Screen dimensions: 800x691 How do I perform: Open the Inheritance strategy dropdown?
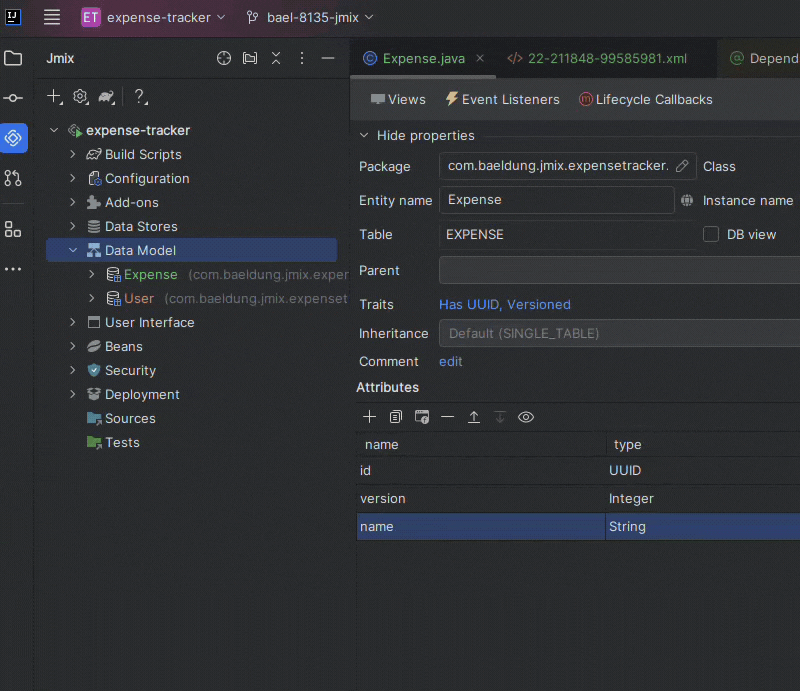coord(620,333)
